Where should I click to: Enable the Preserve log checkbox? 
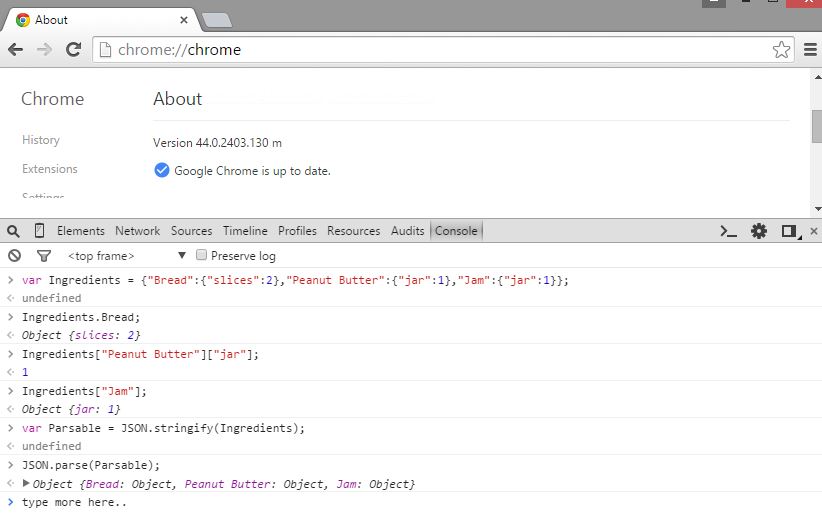coord(201,255)
